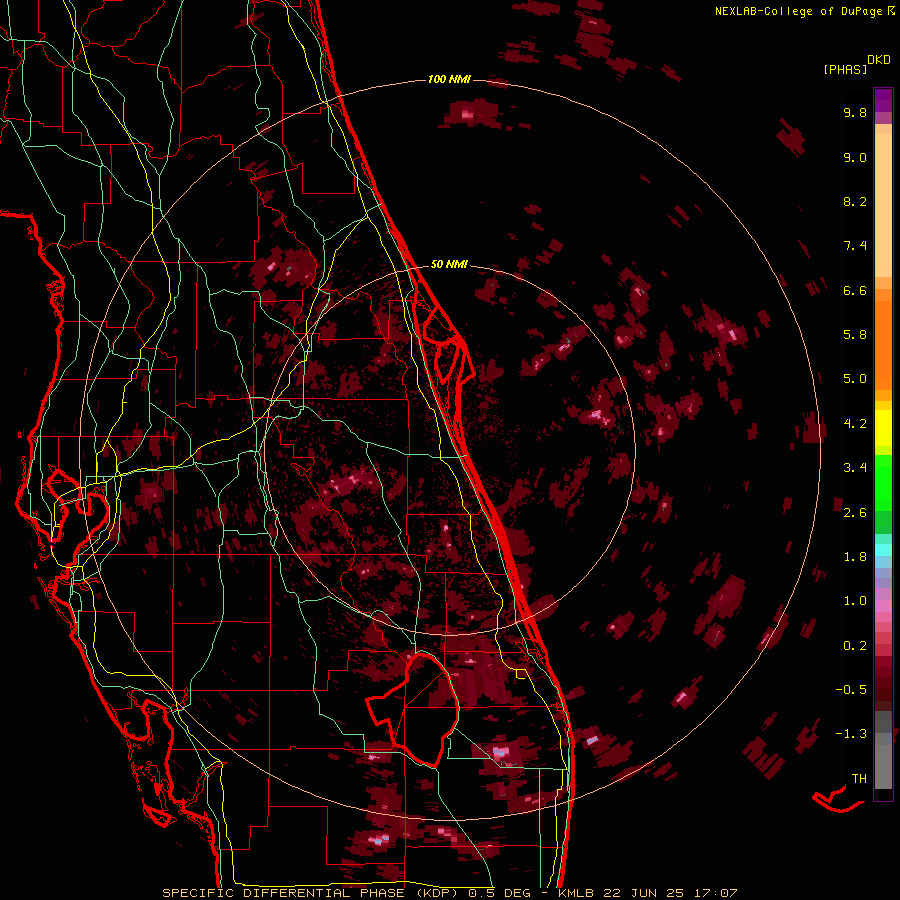Click the DKD product label above scale
Screen dimensions: 900x900
(x=879, y=60)
